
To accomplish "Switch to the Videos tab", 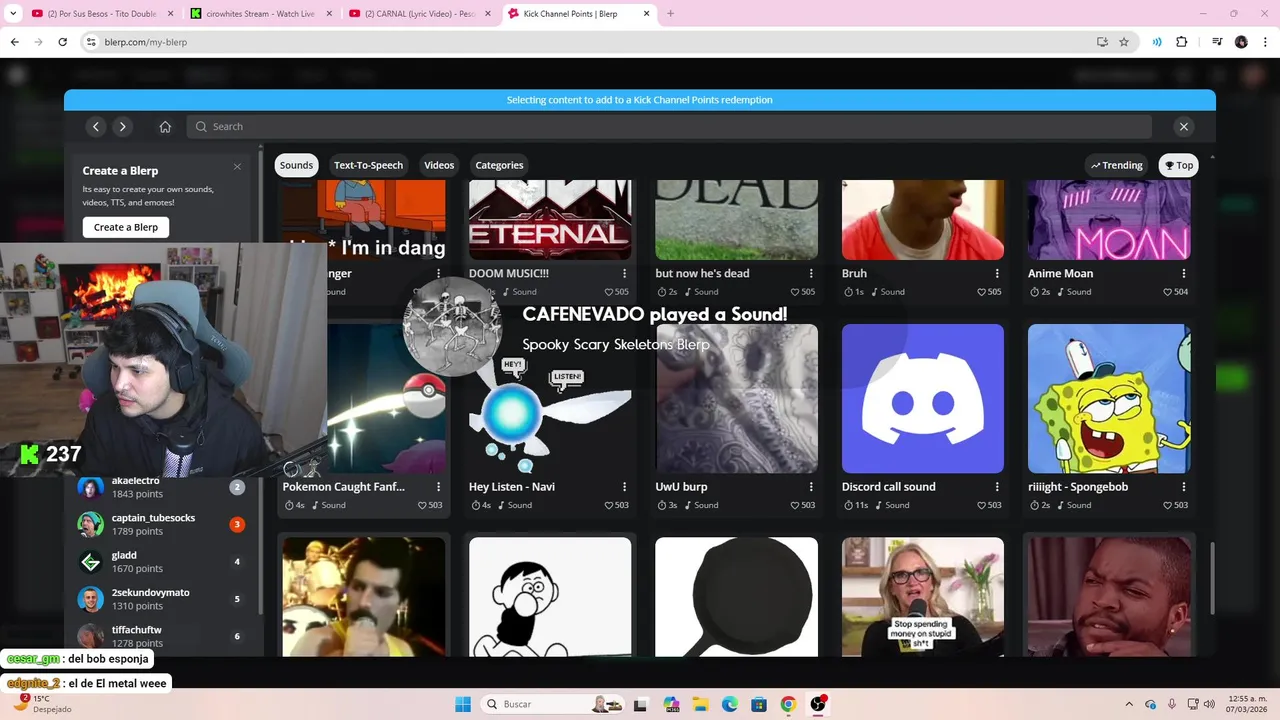I will click(439, 165).
